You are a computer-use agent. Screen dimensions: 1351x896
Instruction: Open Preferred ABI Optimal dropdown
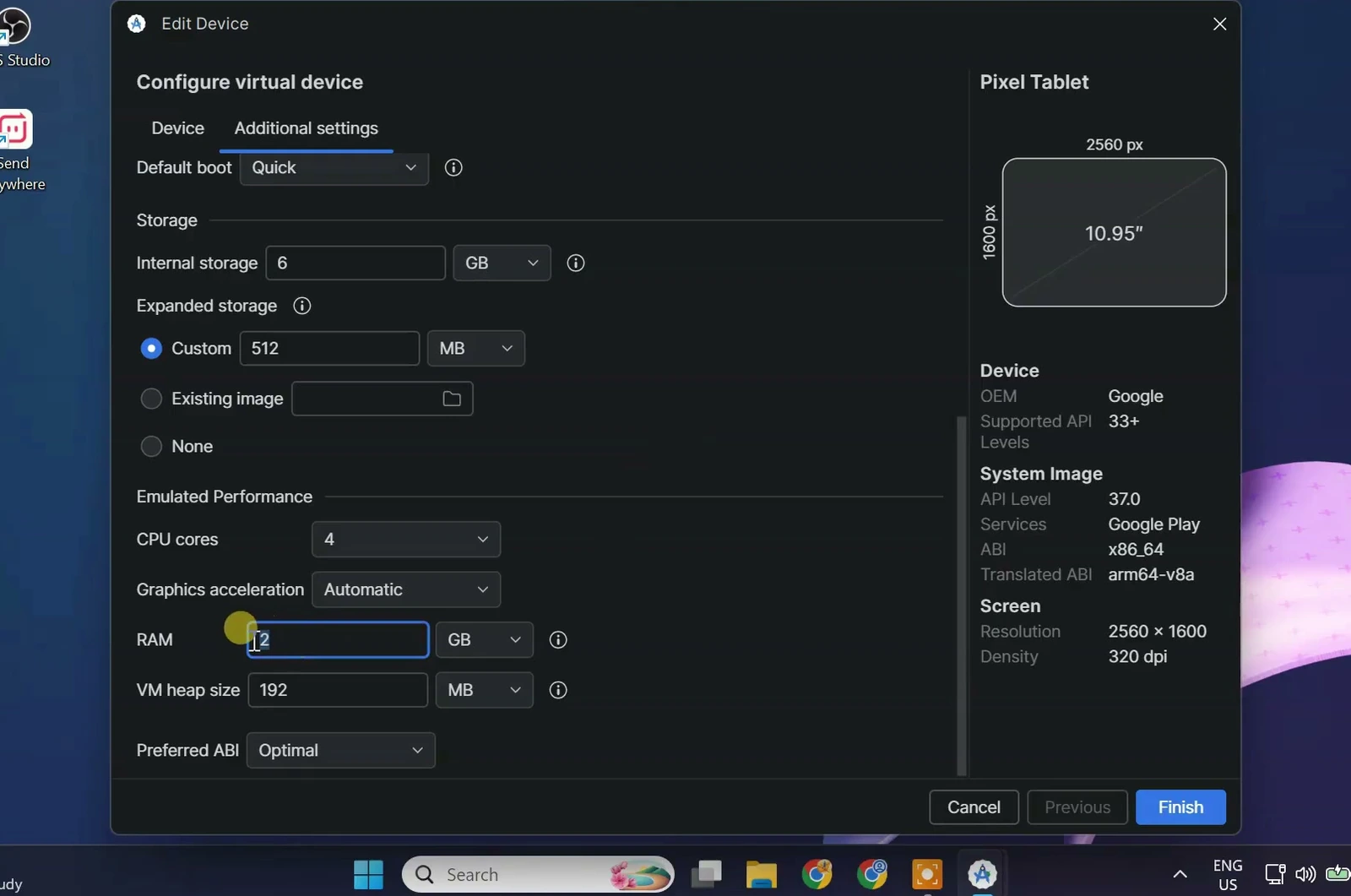[341, 750]
